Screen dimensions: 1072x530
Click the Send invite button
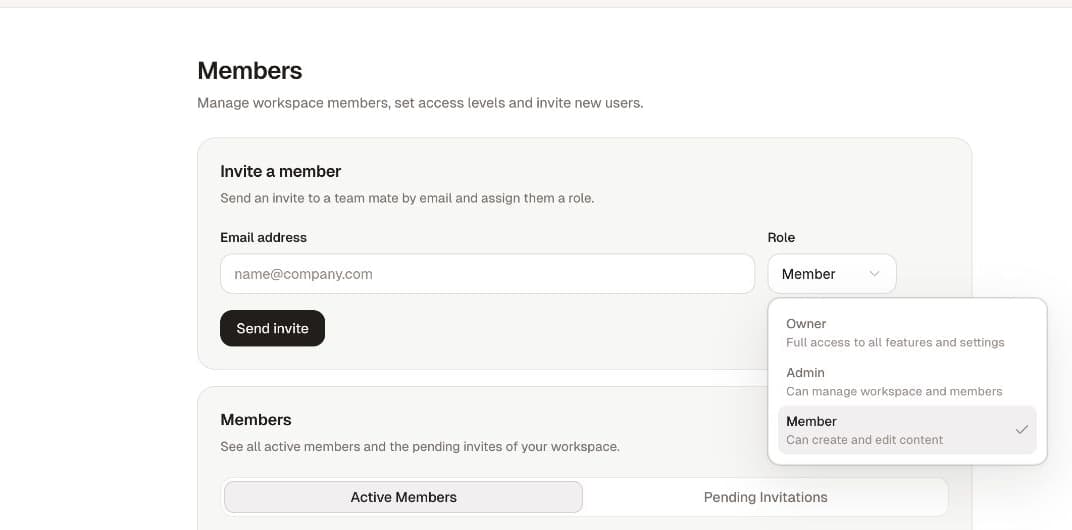click(x=272, y=328)
